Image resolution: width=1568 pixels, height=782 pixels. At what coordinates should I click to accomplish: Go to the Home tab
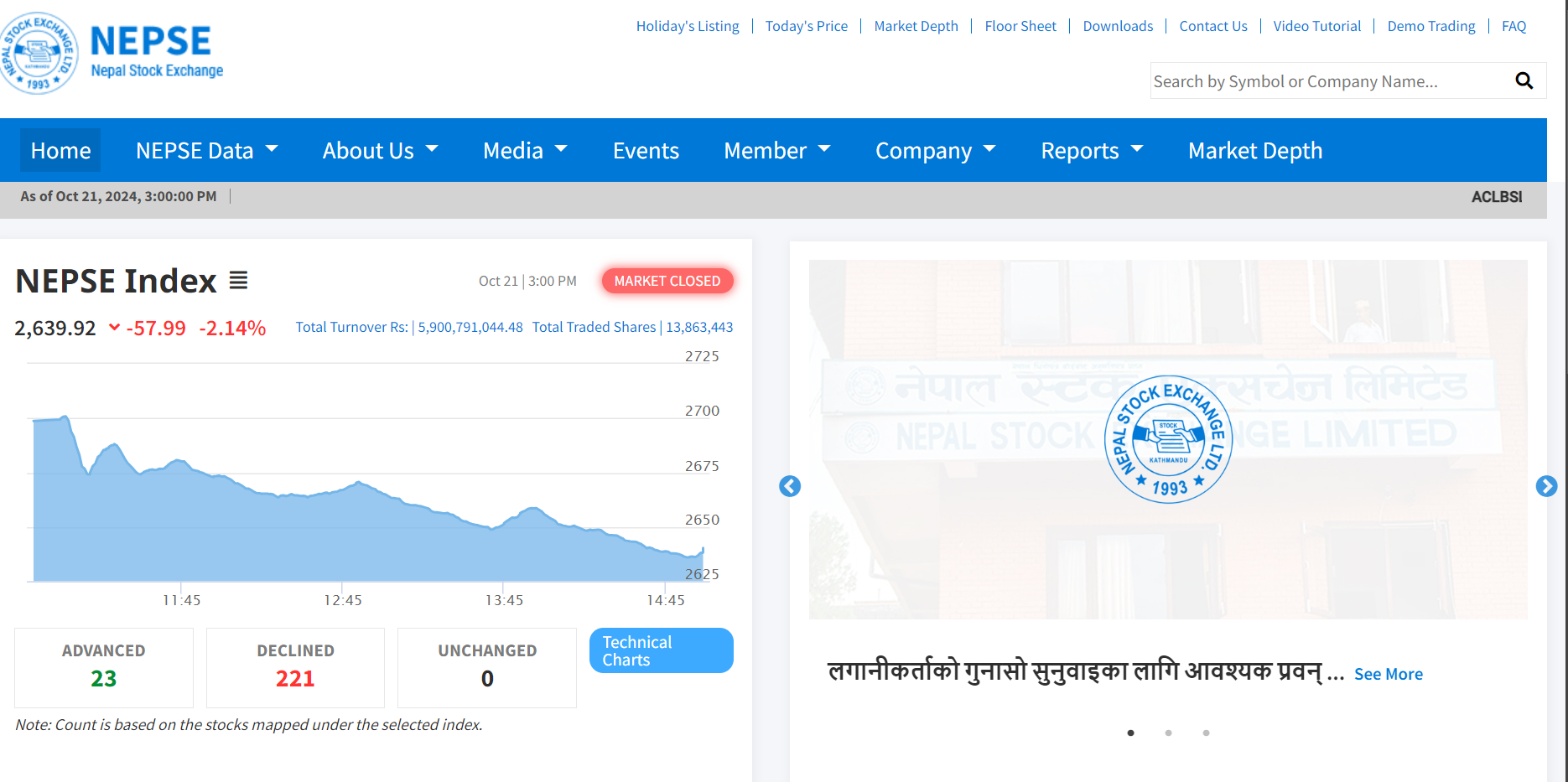(x=60, y=151)
